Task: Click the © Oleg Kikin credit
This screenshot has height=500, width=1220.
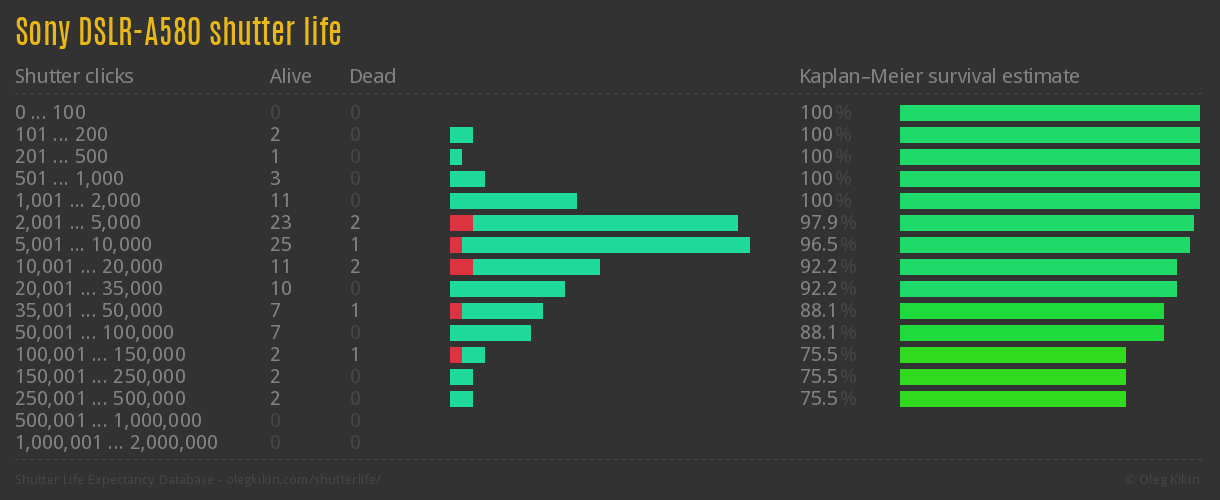Action: 1164,480
